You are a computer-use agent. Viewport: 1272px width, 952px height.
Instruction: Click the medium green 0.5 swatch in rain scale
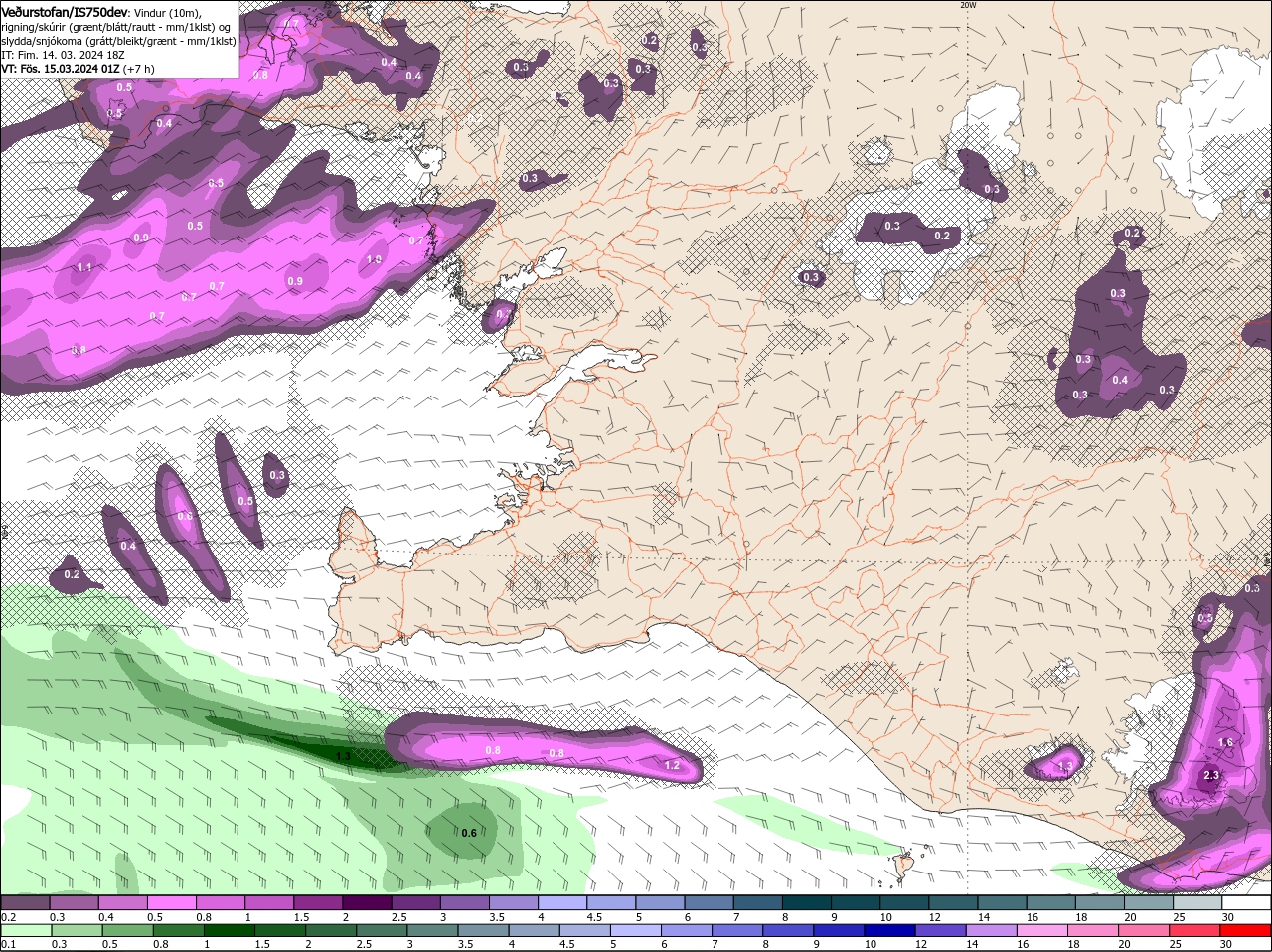[x=127, y=930]
